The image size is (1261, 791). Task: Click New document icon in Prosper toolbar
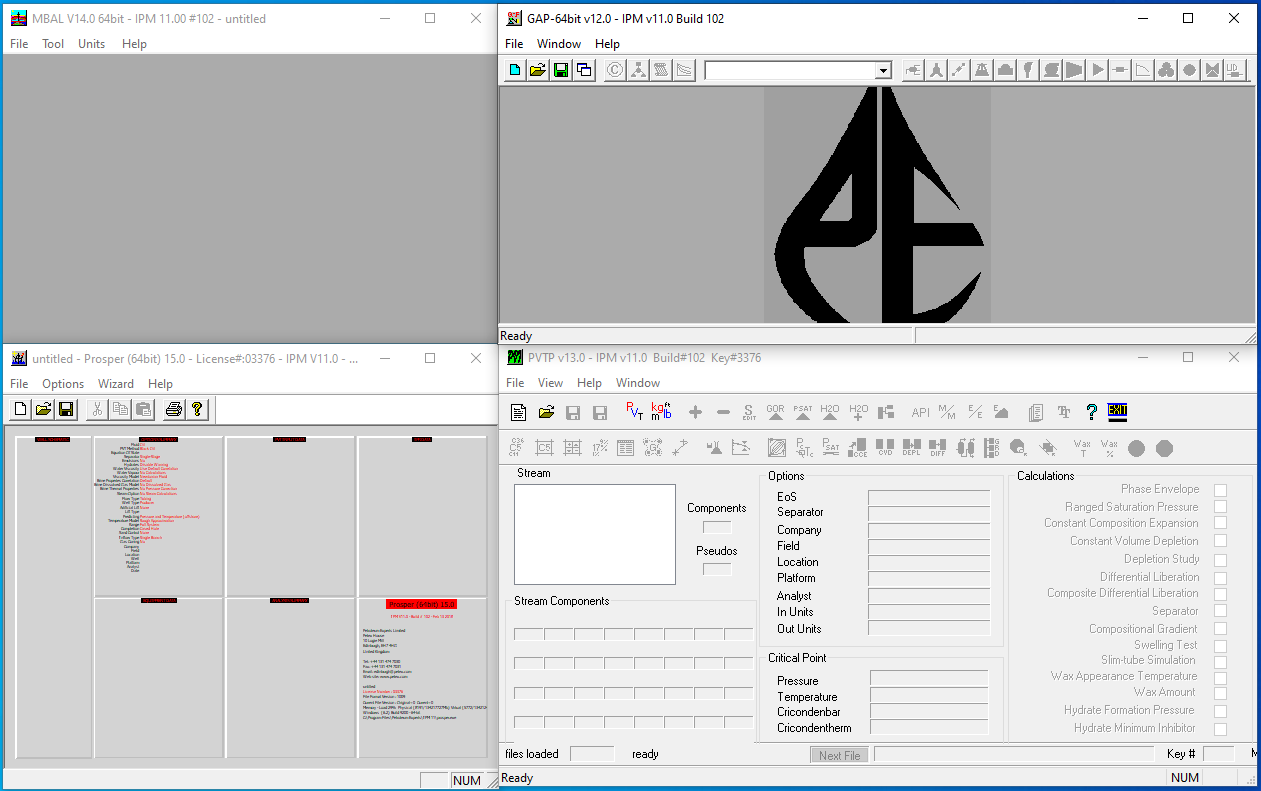tap(21, 409)
